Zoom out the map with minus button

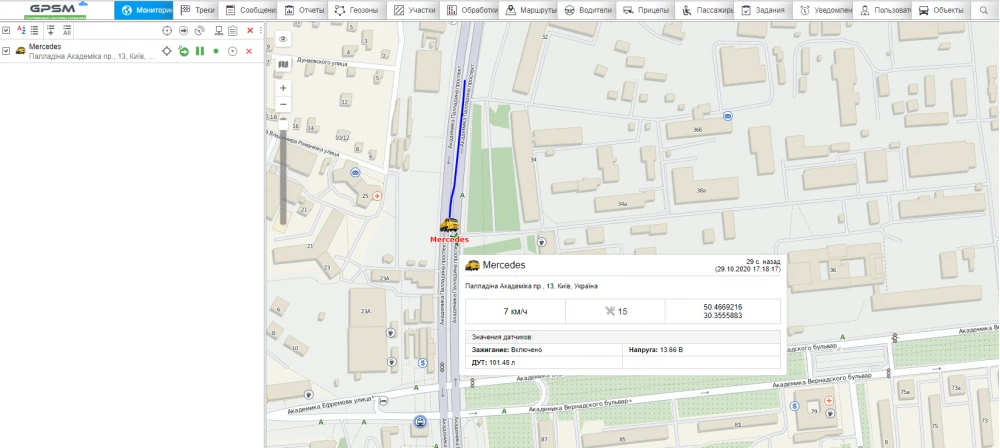(x=283, y=104)
